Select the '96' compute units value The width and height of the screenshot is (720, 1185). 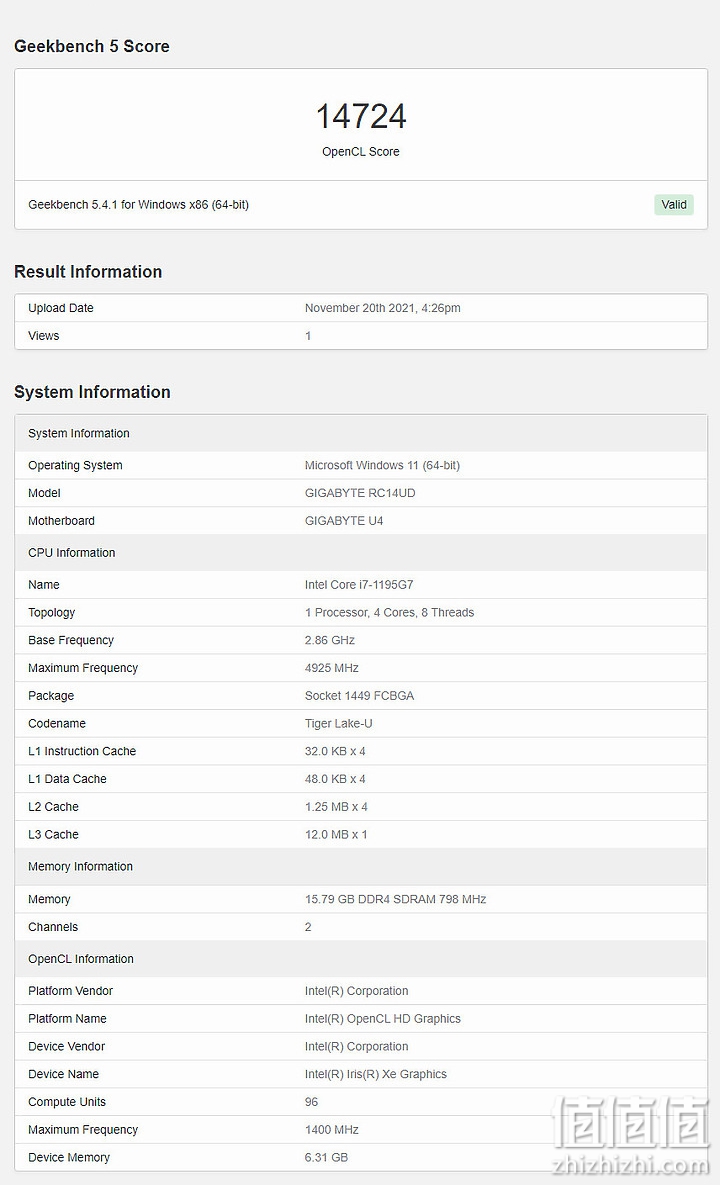coord(311,1103)
